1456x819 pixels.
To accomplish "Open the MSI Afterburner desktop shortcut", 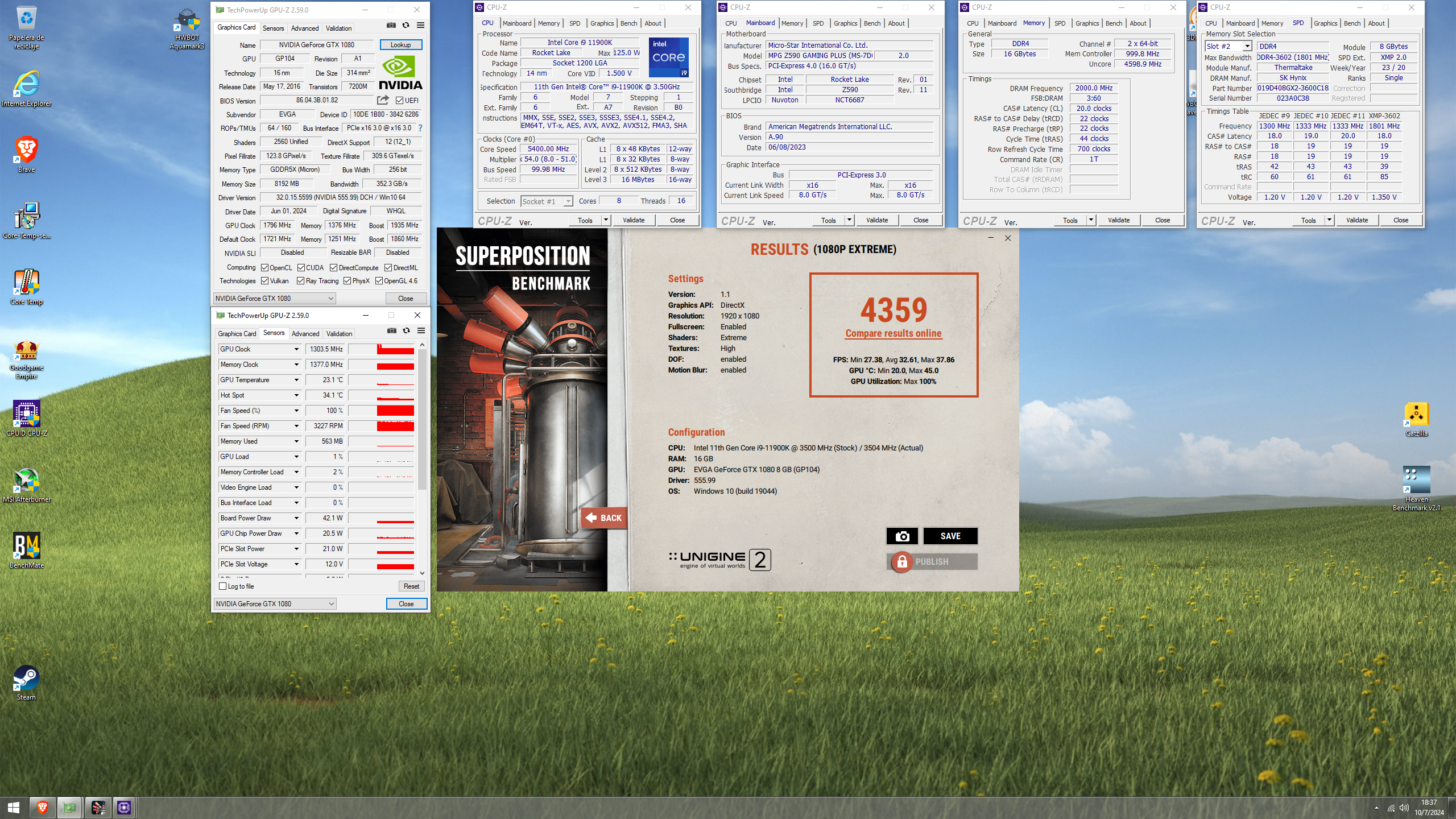I will pos(27,485).
